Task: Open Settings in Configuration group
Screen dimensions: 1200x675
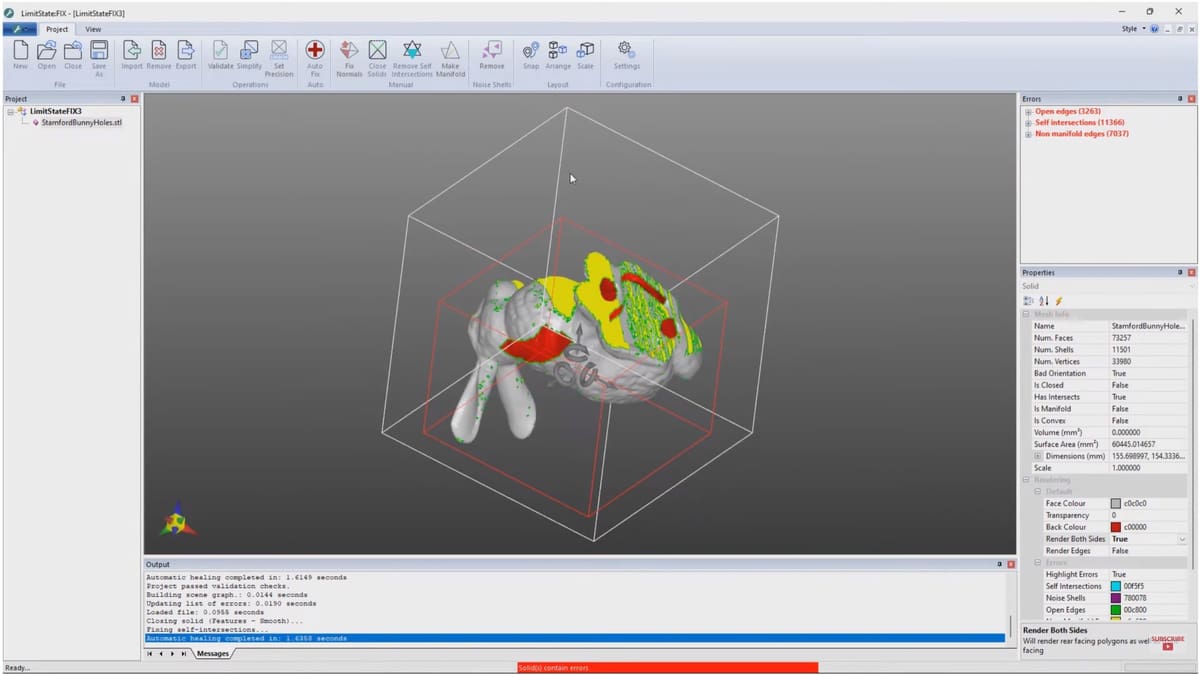Action: click(627, 54)
